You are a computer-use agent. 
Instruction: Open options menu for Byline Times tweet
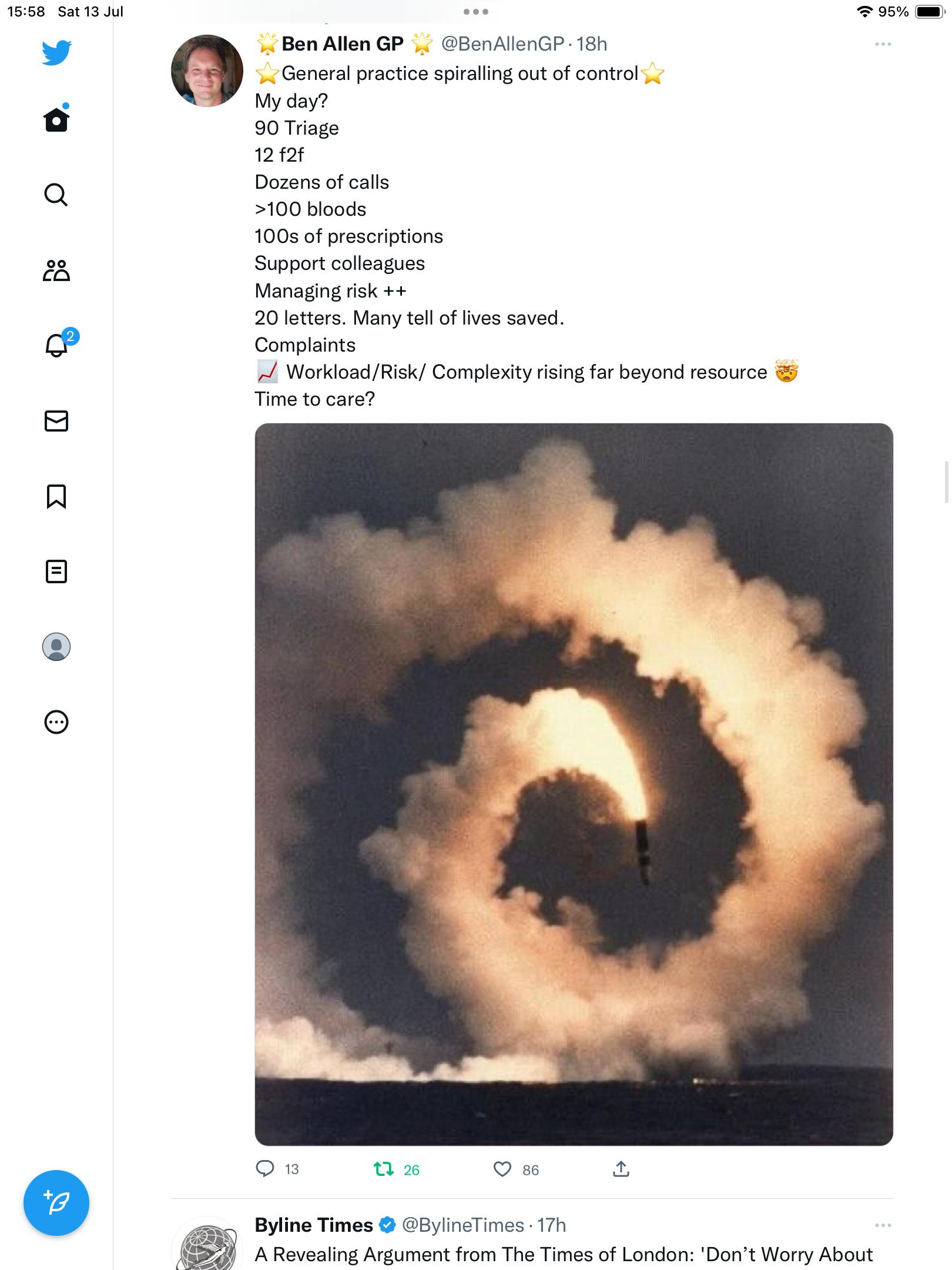883,1225
